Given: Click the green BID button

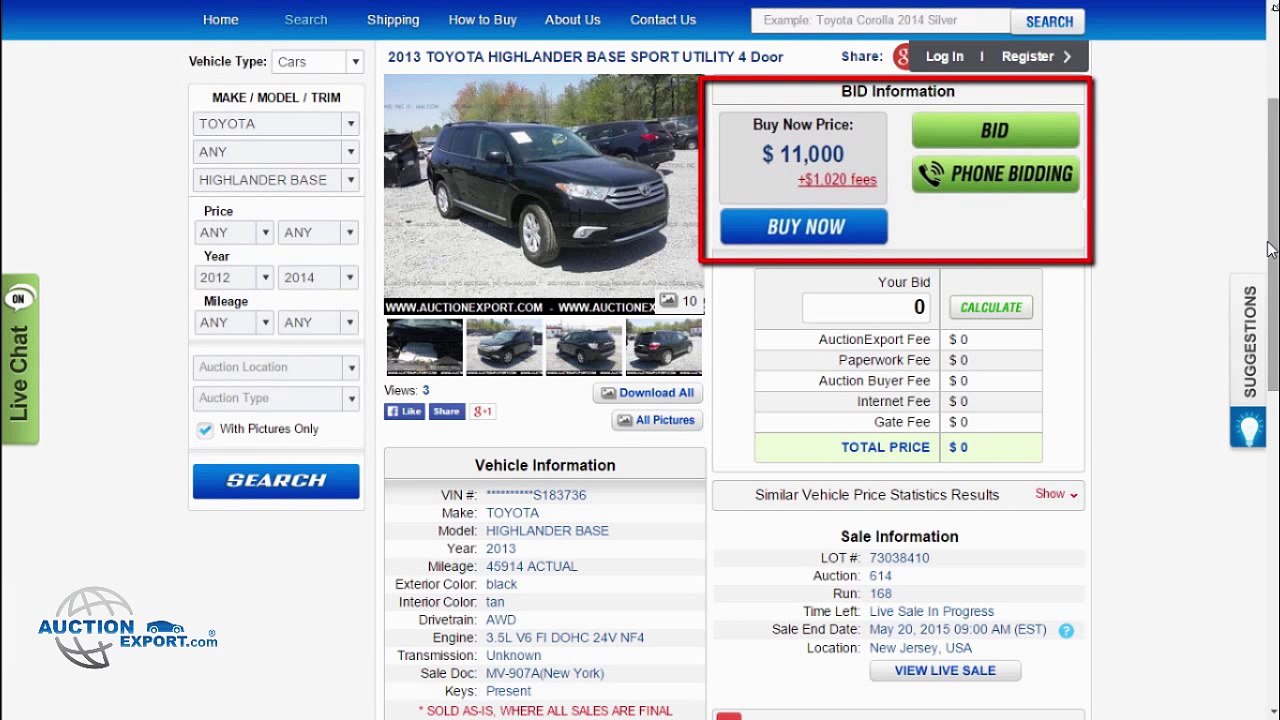Looking at the screenshot, I should pyautogui.click(x=995, y=131).
